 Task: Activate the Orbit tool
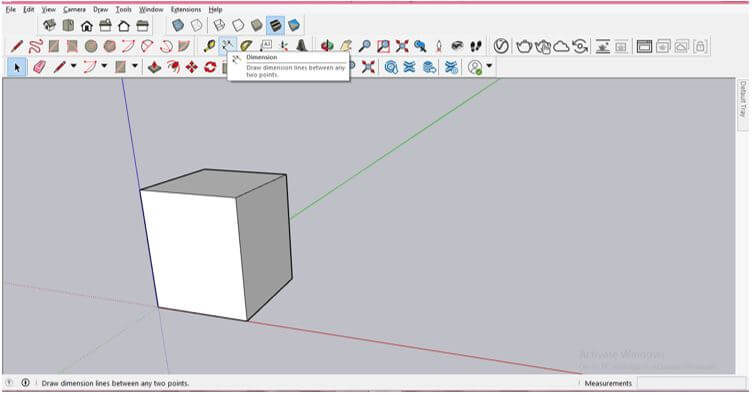[327, 46]
